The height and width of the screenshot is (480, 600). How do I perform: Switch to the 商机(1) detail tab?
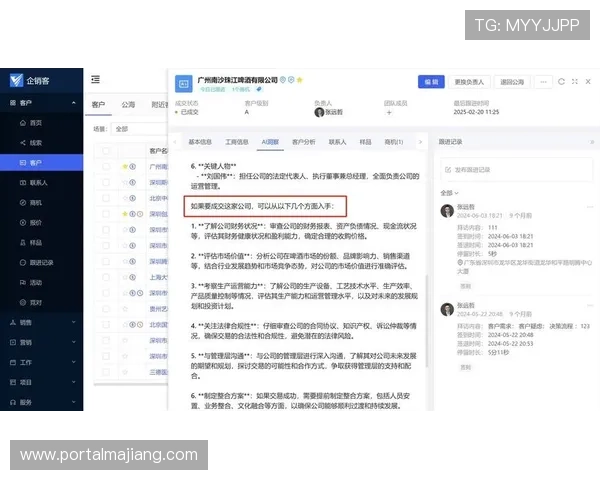coord(394,142)
